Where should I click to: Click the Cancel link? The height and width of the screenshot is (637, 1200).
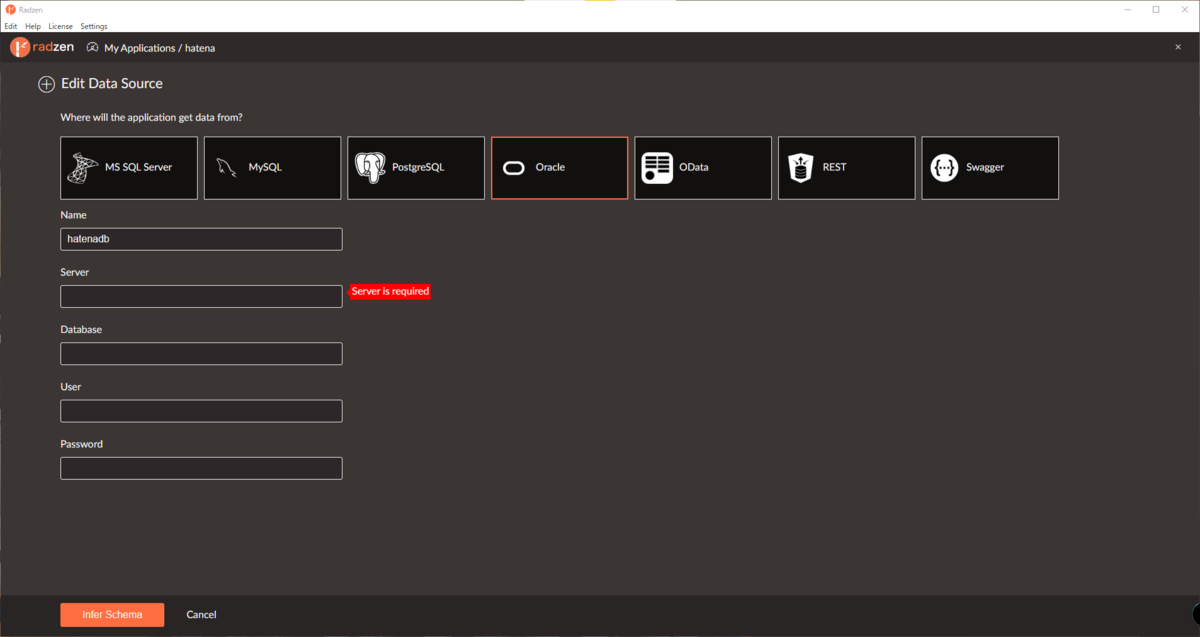tap(201, 614)
